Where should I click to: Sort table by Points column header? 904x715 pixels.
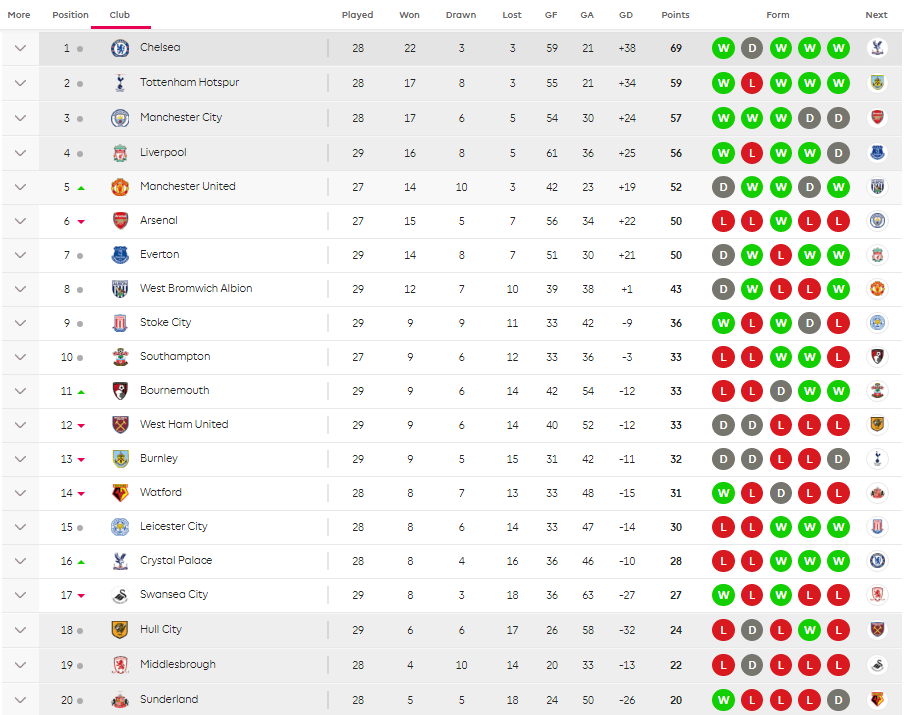pos(675,15)
